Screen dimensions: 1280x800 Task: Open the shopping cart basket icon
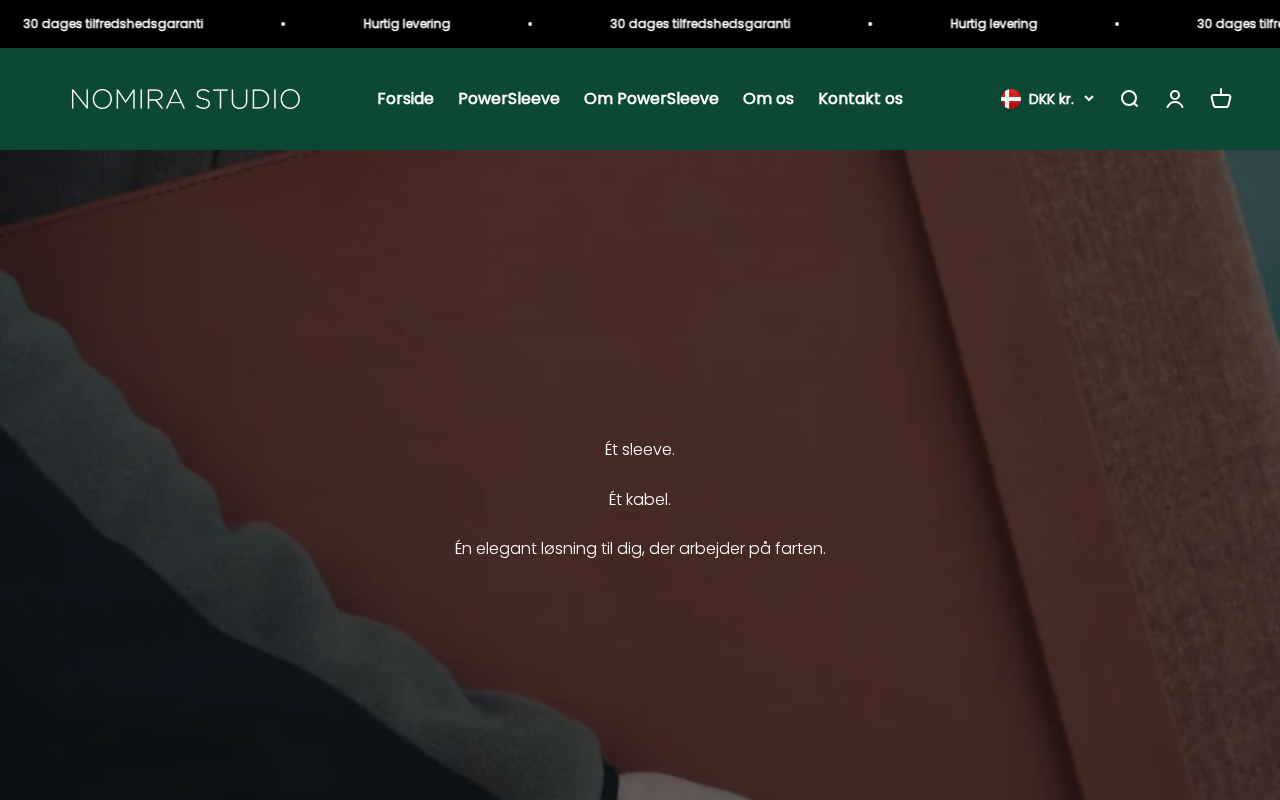pyautogui.click(x=1221, y=99)
